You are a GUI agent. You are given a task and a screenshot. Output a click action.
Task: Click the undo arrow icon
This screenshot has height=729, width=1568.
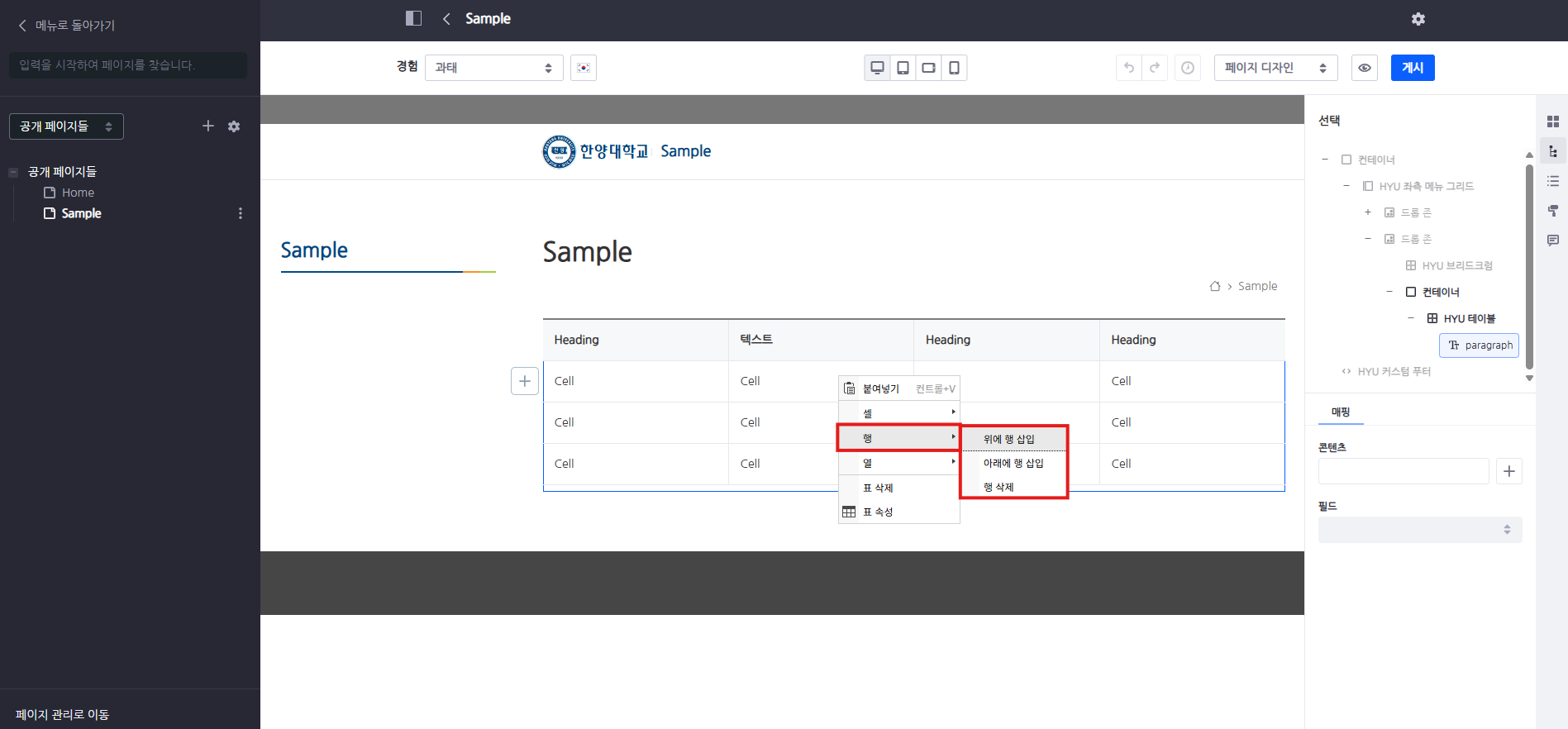[1128, 68]
